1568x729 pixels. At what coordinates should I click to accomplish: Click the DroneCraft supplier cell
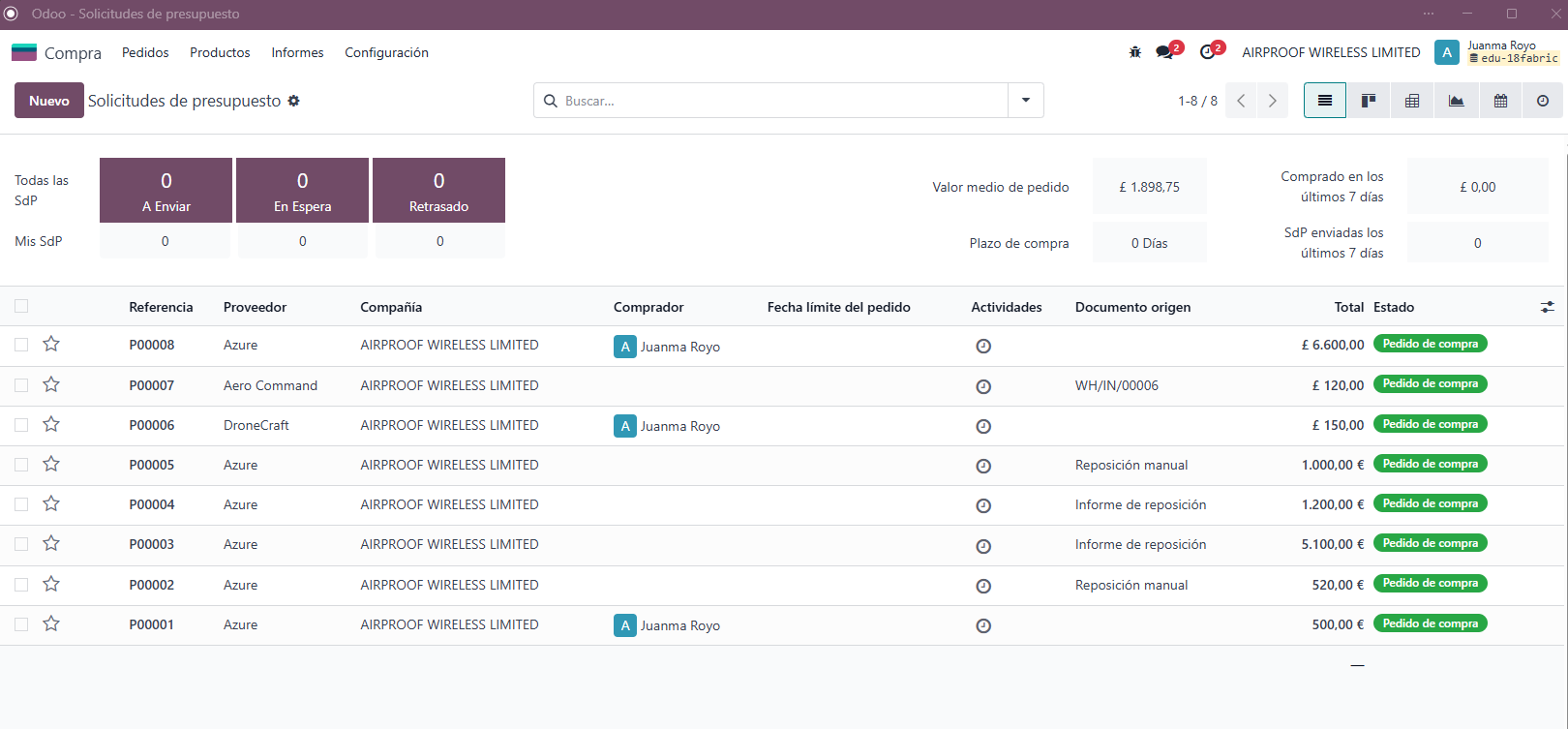coord(256,425)
